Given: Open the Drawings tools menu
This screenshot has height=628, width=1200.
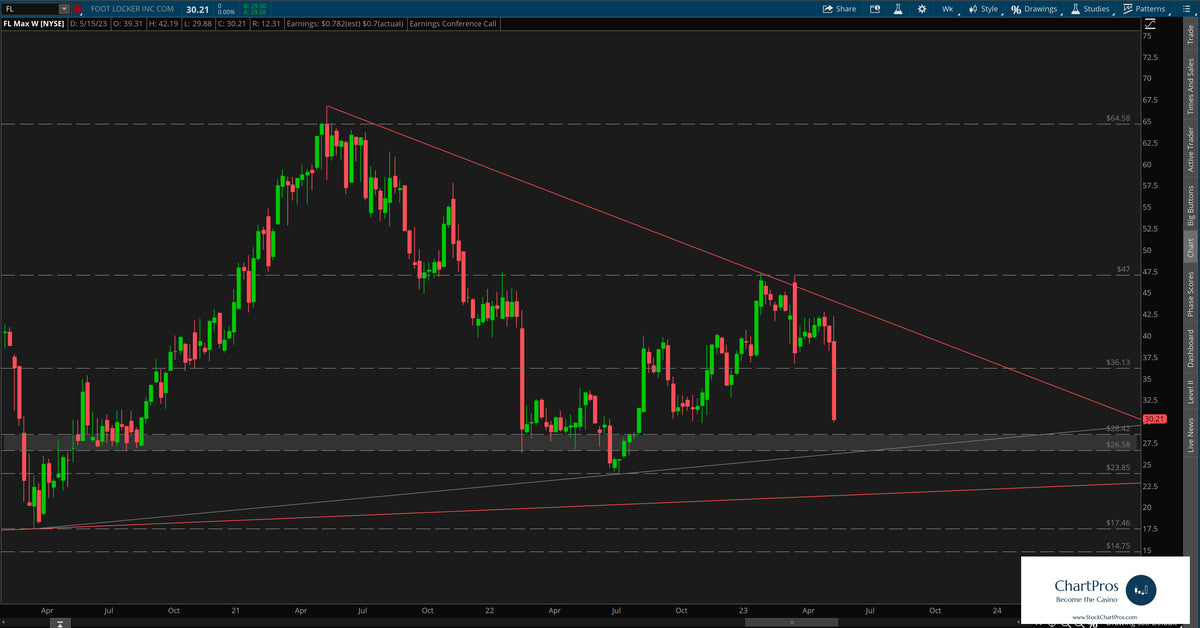Looking at the screenshot, I should (x=1040, y=9).
